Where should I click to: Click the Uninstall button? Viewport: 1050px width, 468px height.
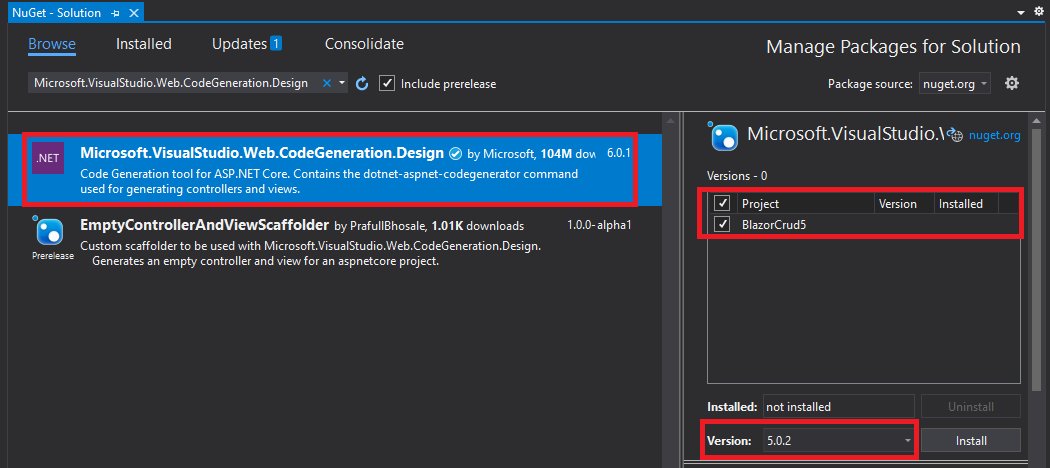(x=971, y=406)
